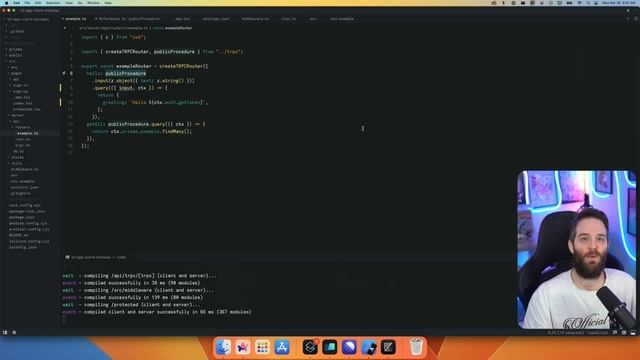Switch to References to 'publicProcedure' tab
Screen dimensions: 640x360
(x=129, y=19)
